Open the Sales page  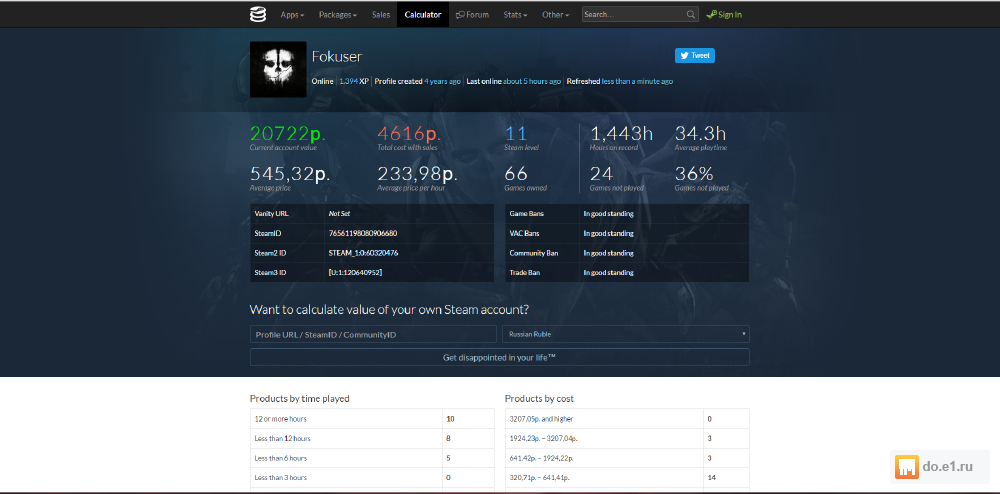point(381,15)
